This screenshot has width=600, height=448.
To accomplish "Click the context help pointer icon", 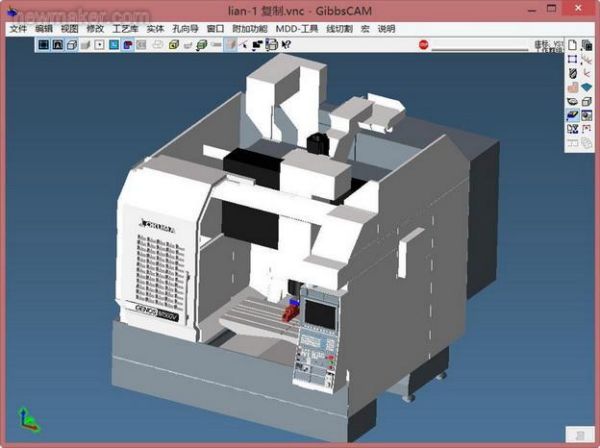I will (x=286, y=45).
